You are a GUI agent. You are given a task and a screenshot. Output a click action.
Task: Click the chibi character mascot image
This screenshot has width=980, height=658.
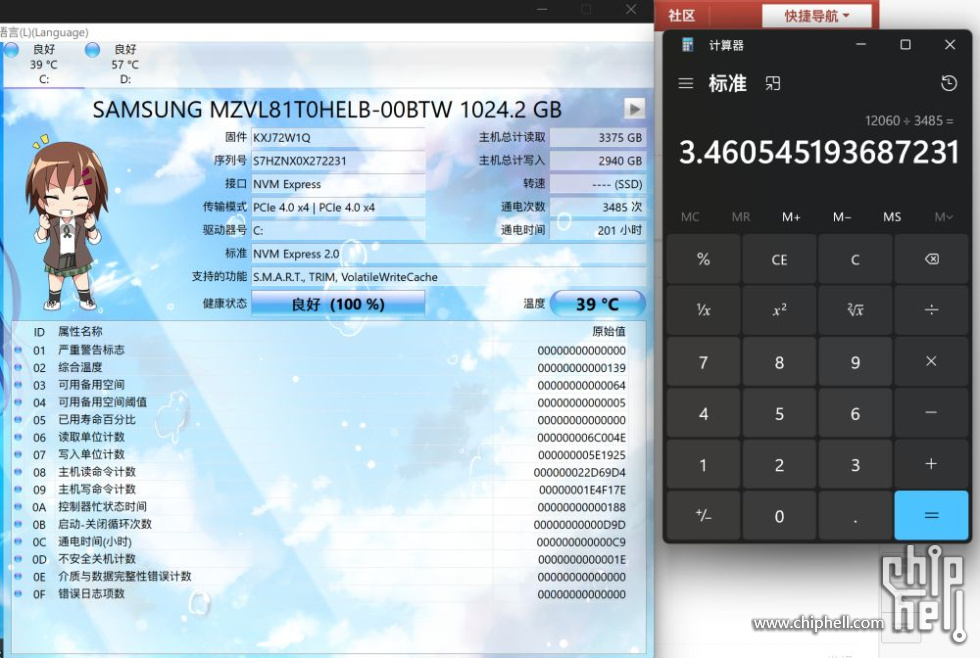[68, 223]
